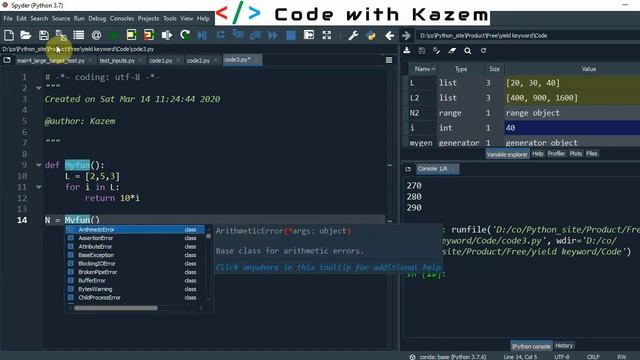This screenshot has height=360, width=640.
Task: Click Save data icon in Variable explorer
Action: 422,51
